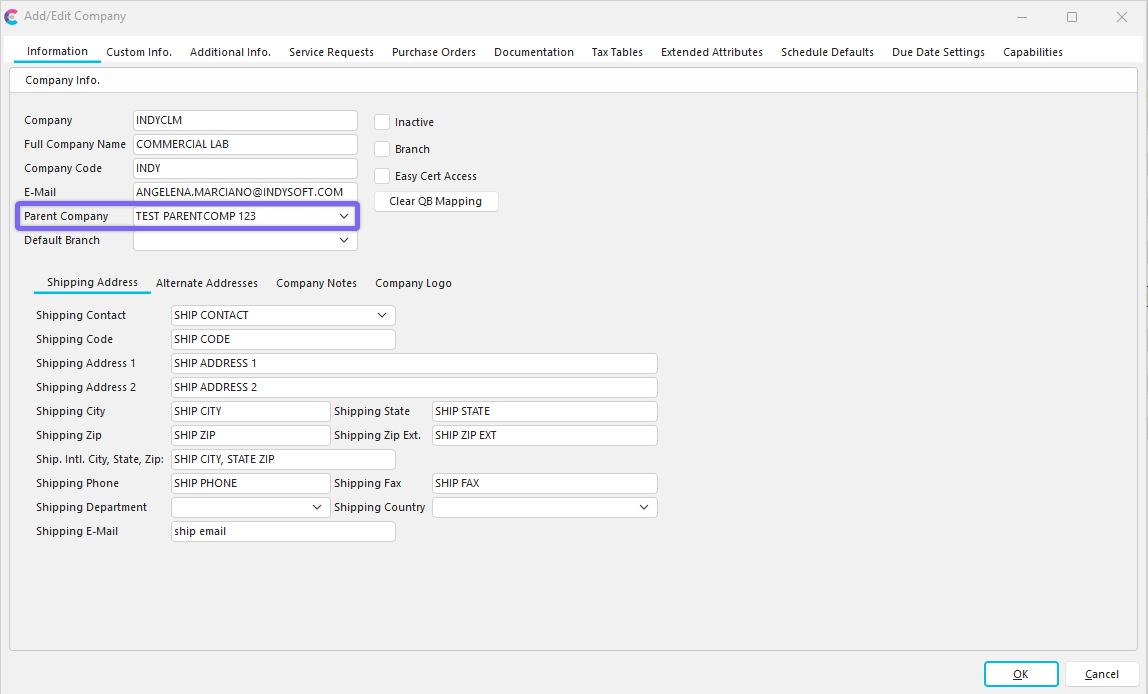Image resolution: width=1148 pixels, height=694 pixels.
Task: Click the Clear QB Mapping button
Action: [x=435, y=201]
